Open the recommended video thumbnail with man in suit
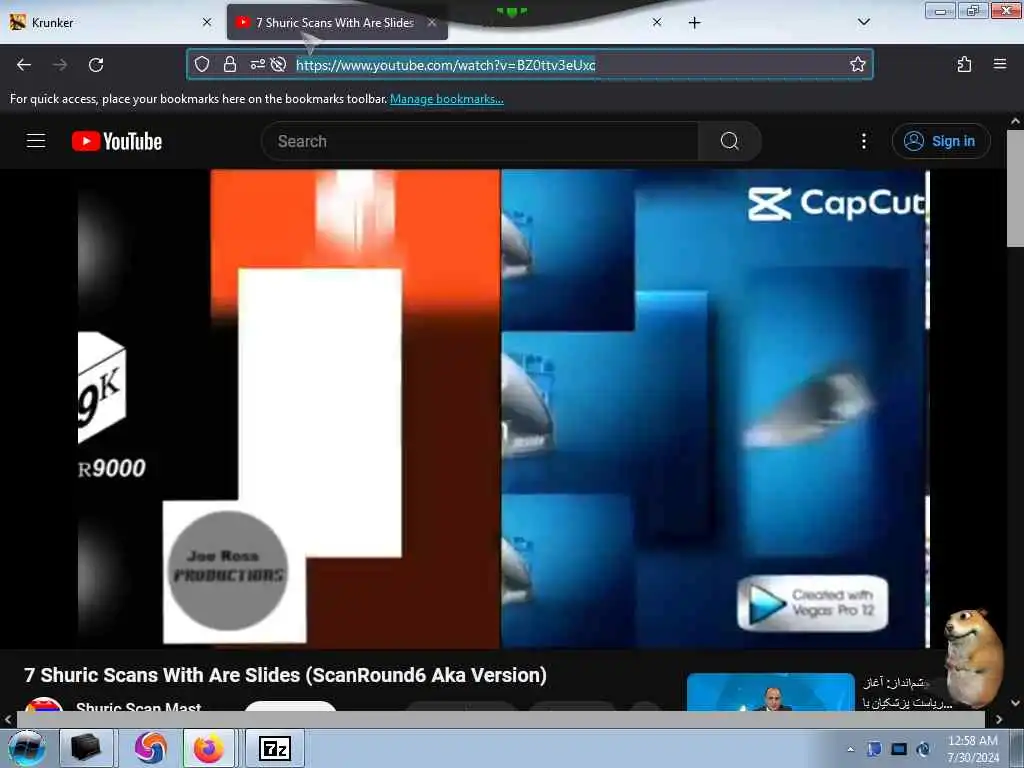Viewport: 1024px width, 768px height. [771, 692]
